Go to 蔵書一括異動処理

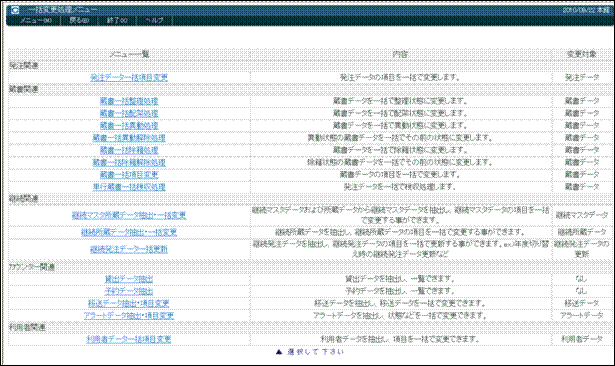pyautogui.click(x=129, y=126)
